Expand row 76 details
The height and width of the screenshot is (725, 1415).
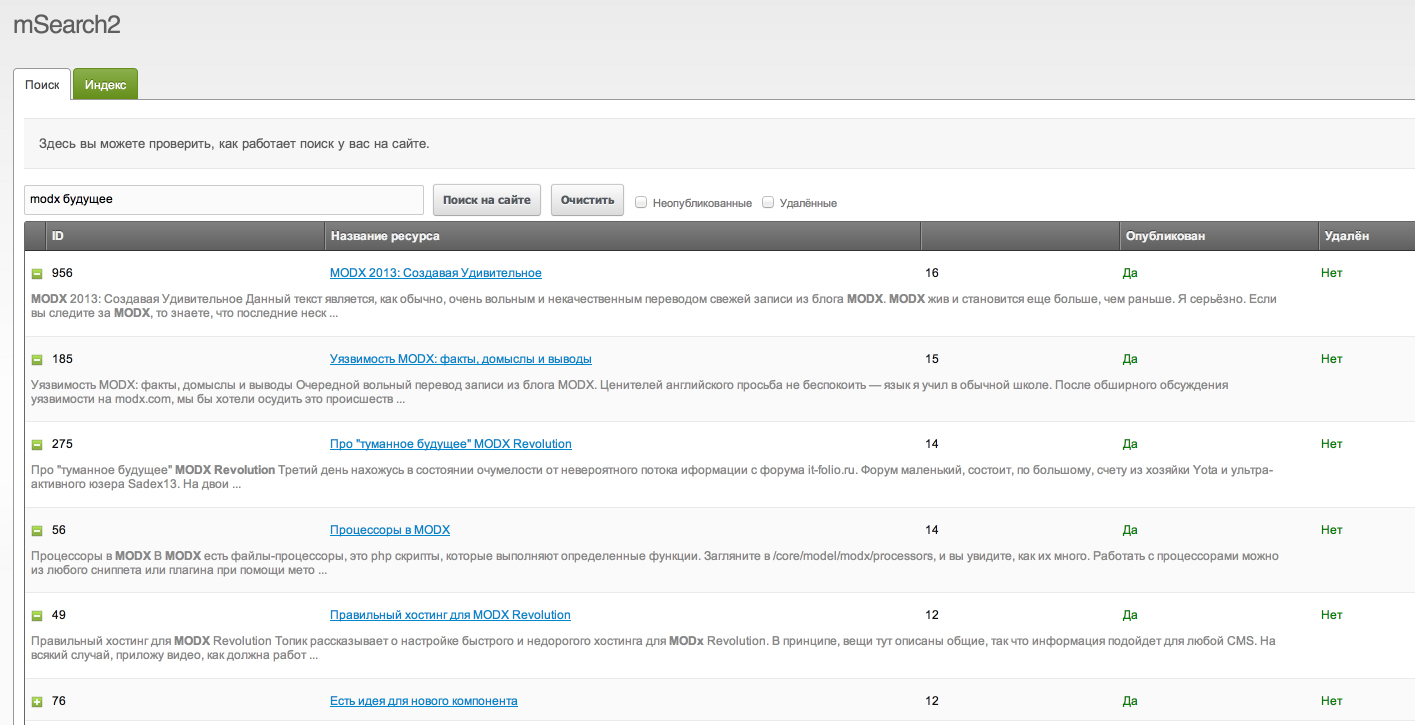click(x=37, y=702)
